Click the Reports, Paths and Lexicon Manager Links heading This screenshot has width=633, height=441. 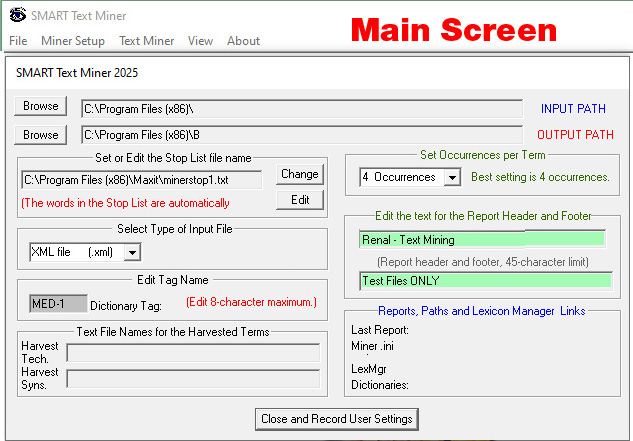point(482,311)
